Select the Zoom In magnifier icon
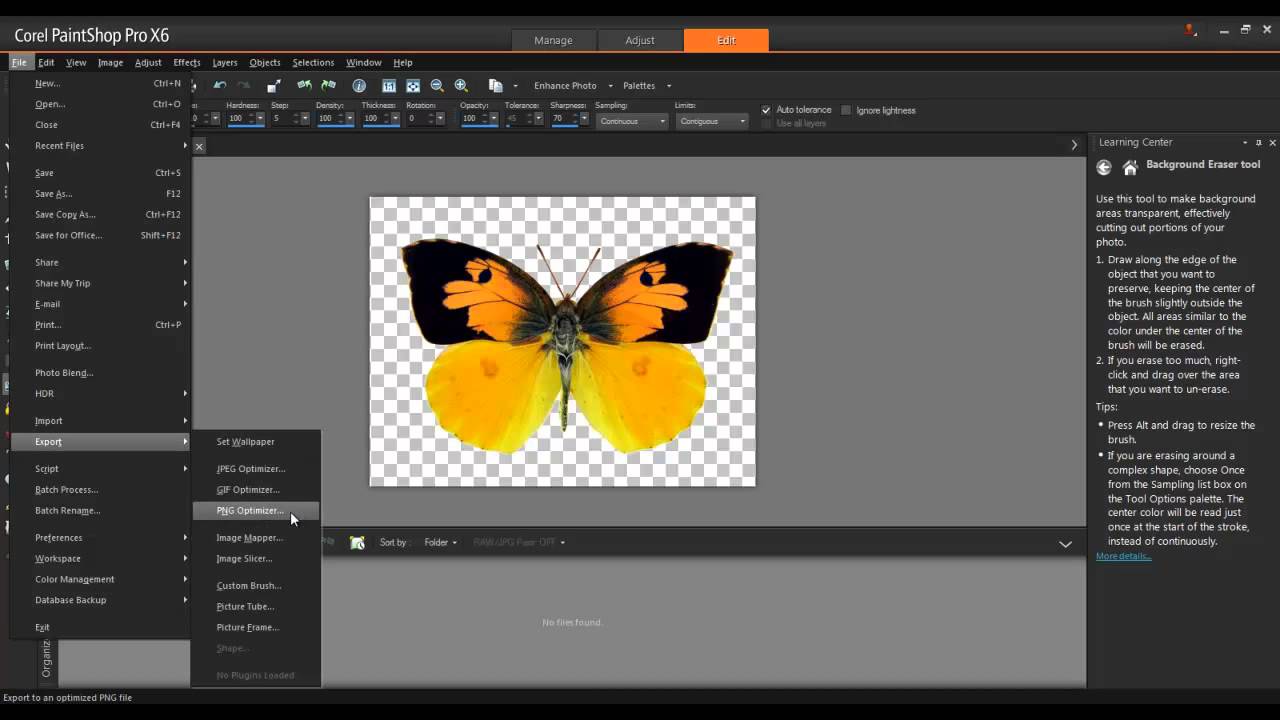 pos(462,85)
